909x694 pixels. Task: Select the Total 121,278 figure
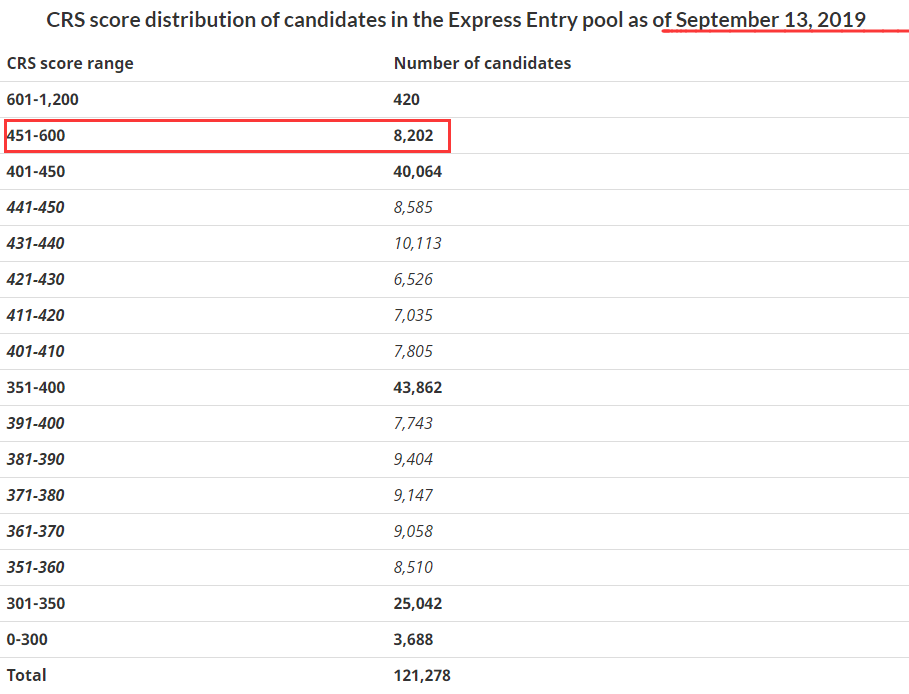(422, 675)
